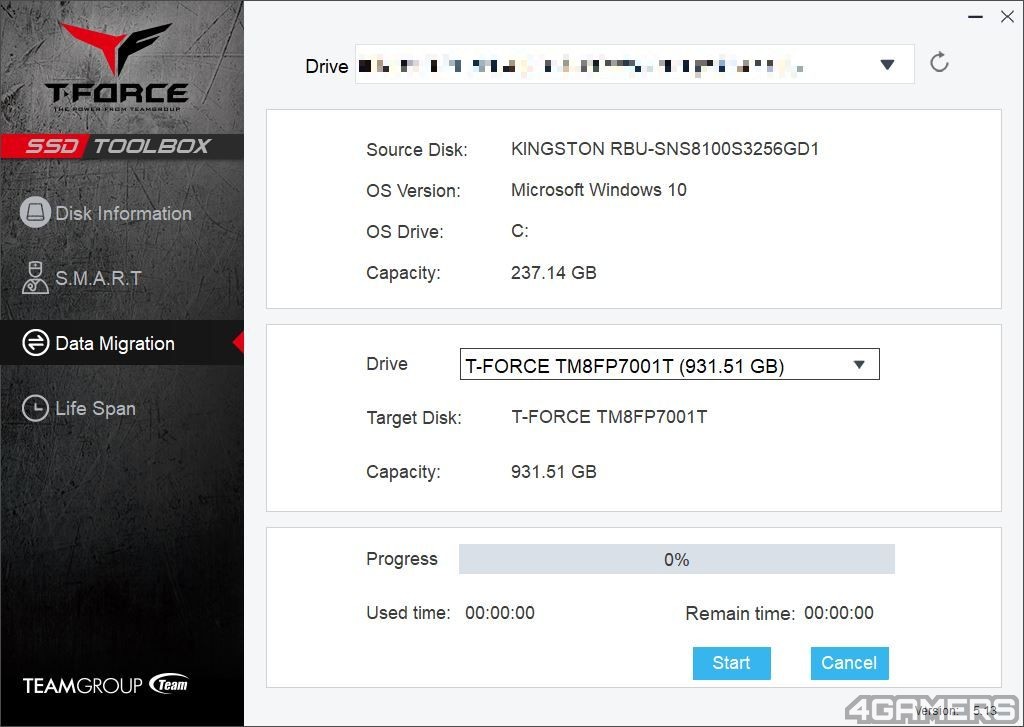Screen dimensions: 1024x727
Task: Cancel the data migration
Action: (849, 663)
